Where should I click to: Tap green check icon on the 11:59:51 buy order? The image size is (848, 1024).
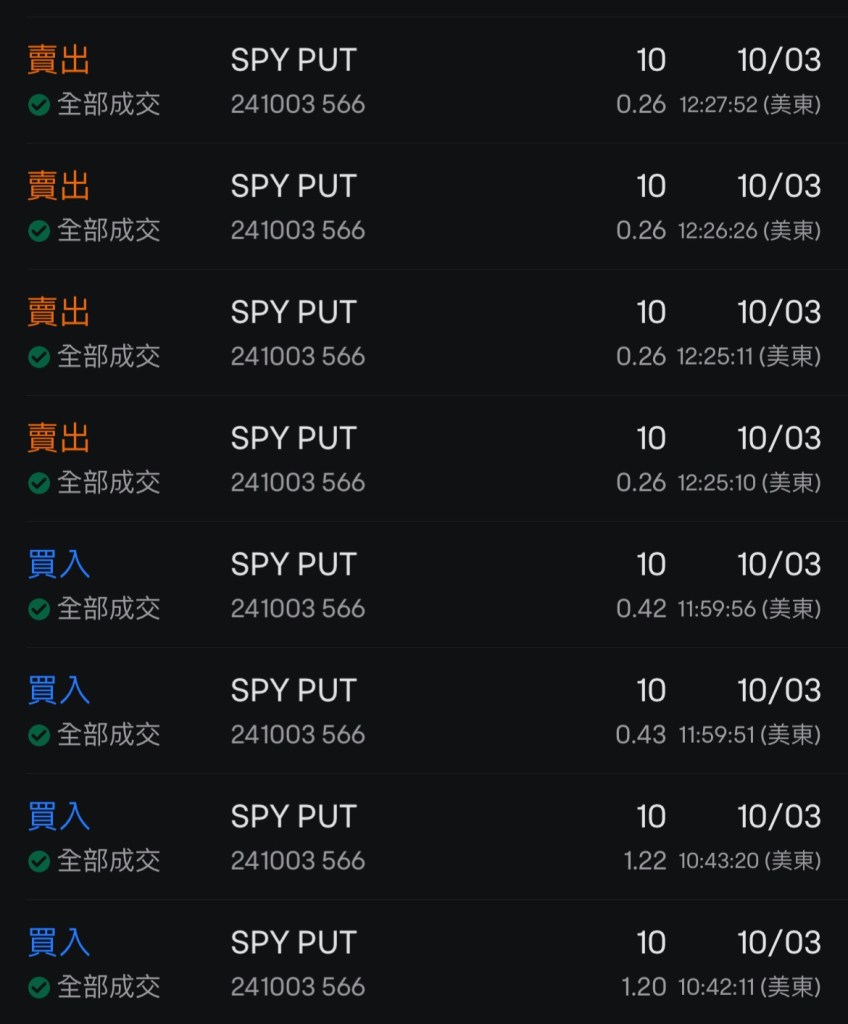click(x=39, y=735)
